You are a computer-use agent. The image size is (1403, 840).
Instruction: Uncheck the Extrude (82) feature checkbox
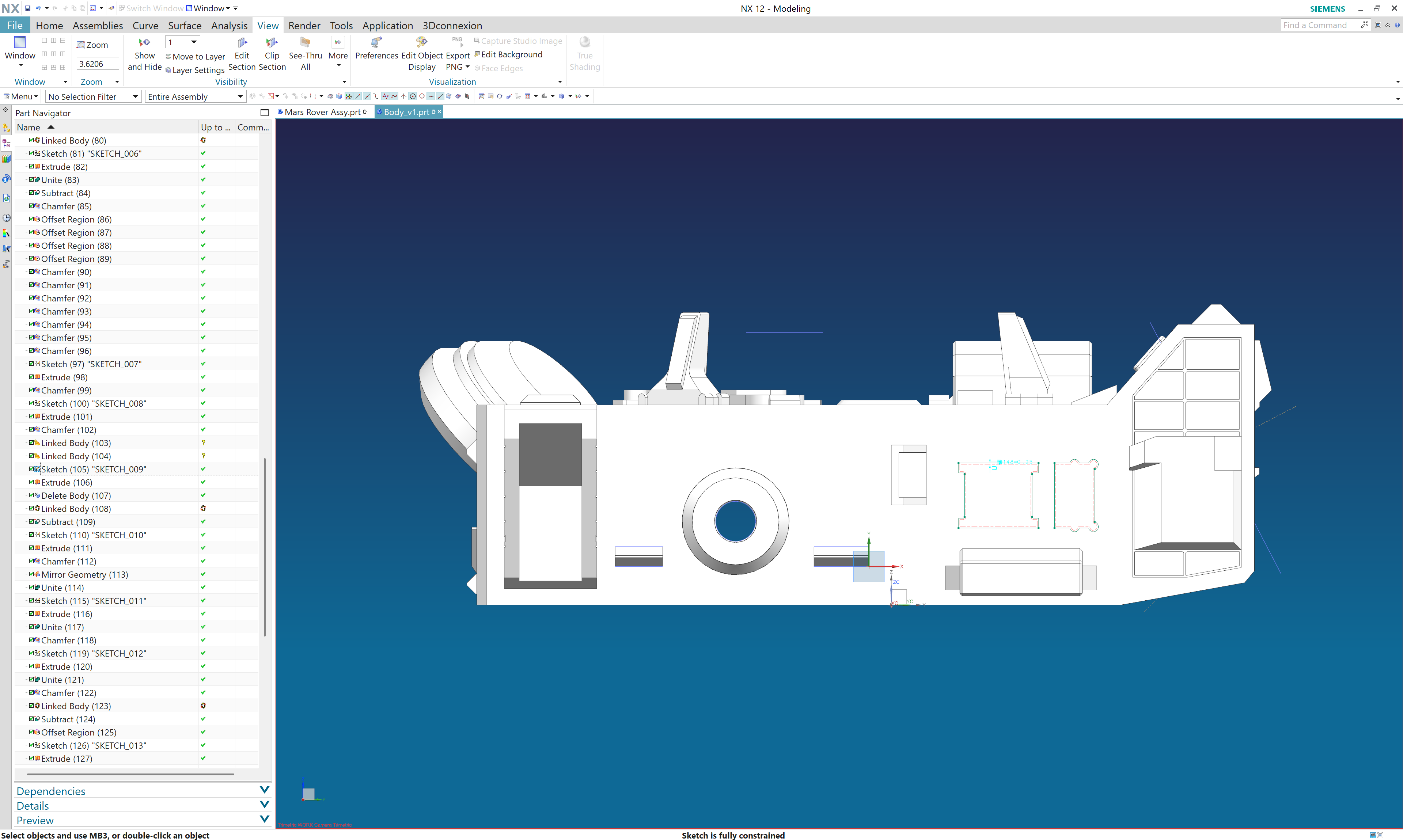pyautogui.click(x=32, y=166)
